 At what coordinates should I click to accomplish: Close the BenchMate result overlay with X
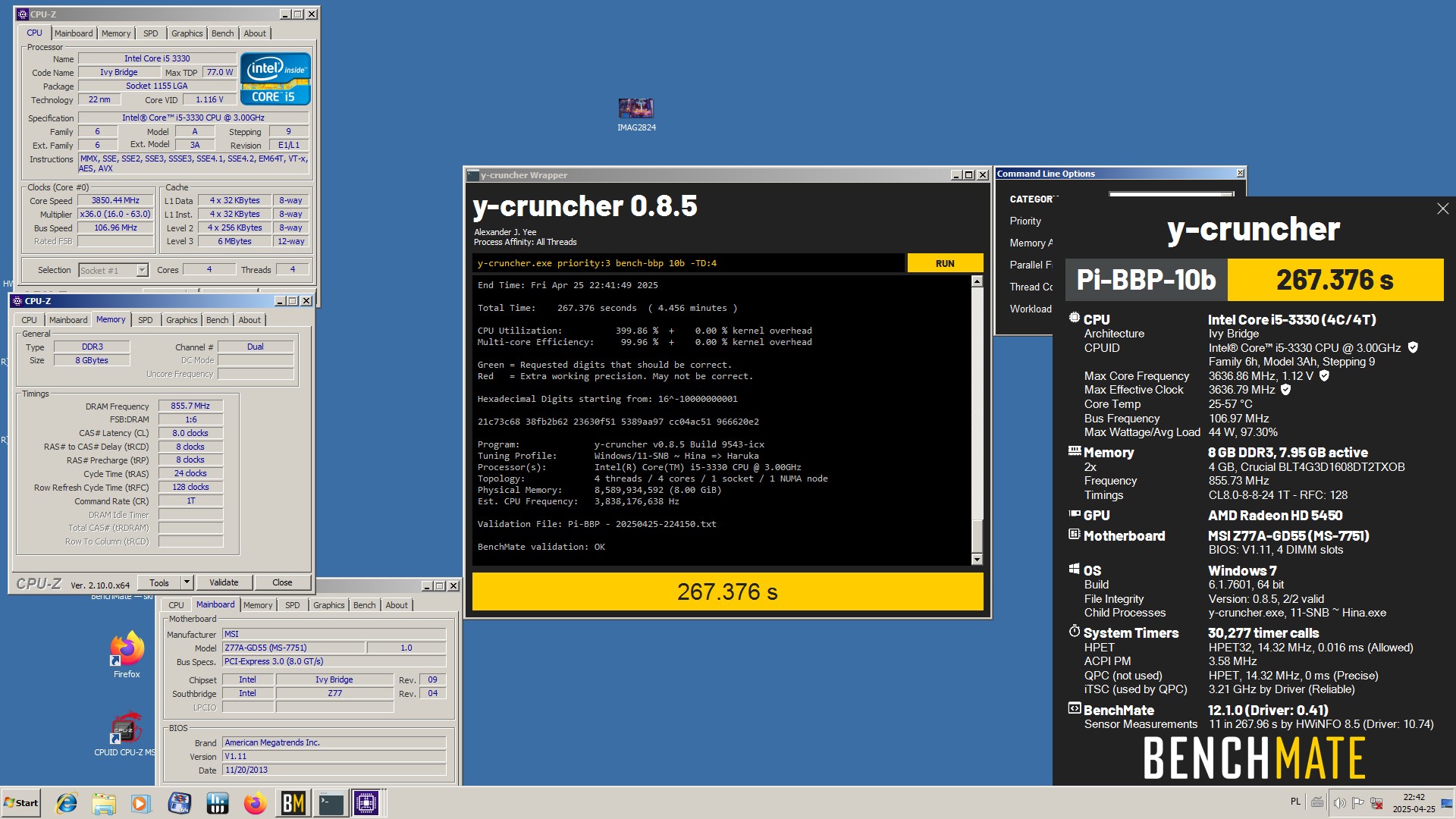[x=1442, y=209]
